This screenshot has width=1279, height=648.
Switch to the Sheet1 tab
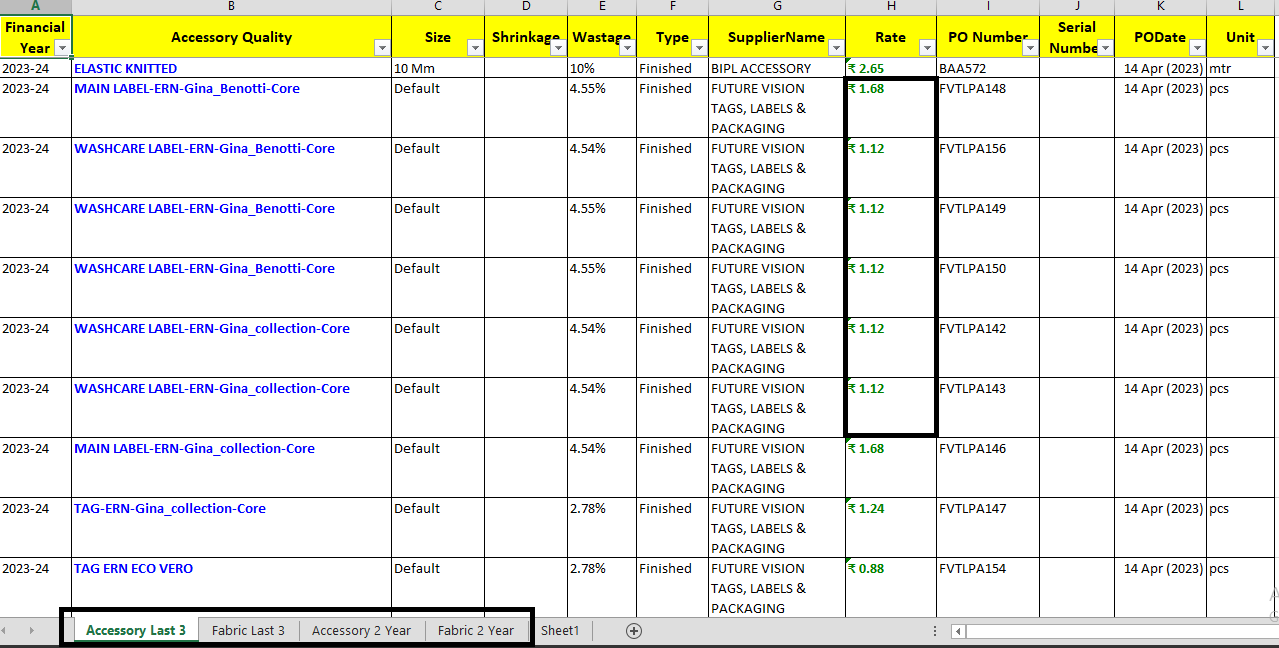pos(560,630)
